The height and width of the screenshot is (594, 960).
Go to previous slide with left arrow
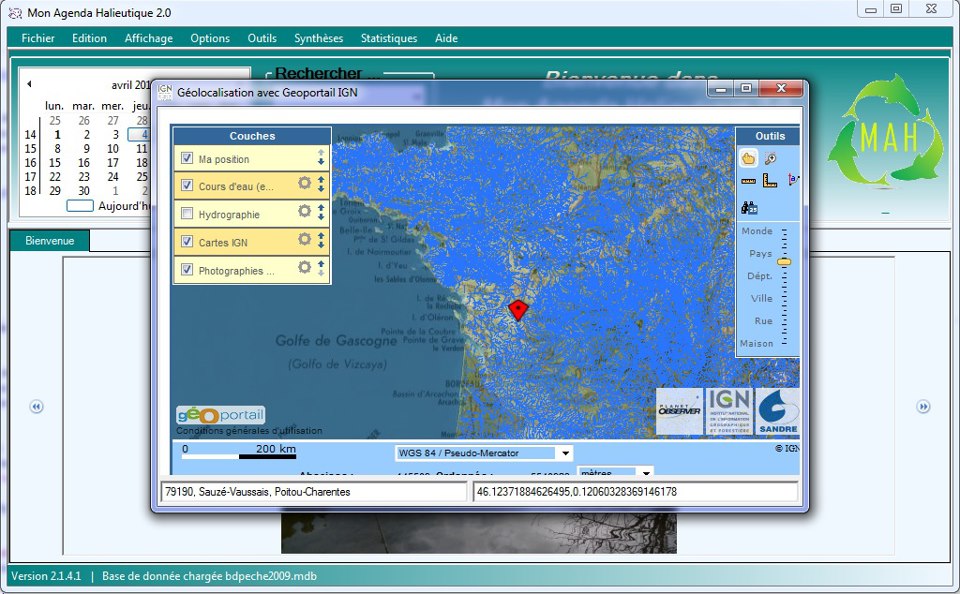click(36, 407)
